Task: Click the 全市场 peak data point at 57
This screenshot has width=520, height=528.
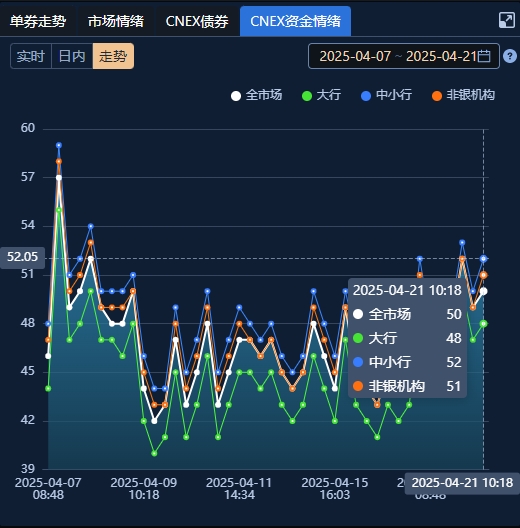Action: point(59,177)
